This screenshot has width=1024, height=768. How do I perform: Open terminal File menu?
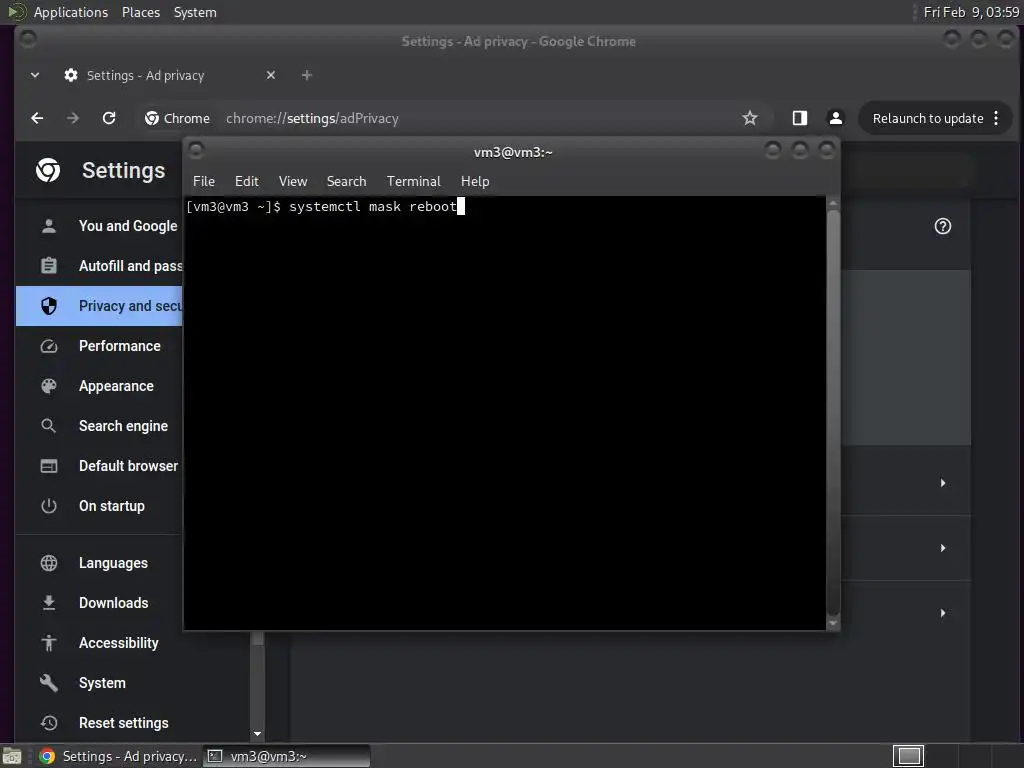click(204, 182)
